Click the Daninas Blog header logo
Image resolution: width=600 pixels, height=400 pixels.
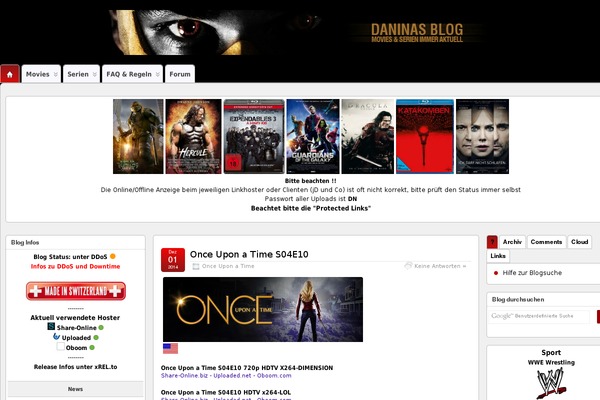(417, 33)
